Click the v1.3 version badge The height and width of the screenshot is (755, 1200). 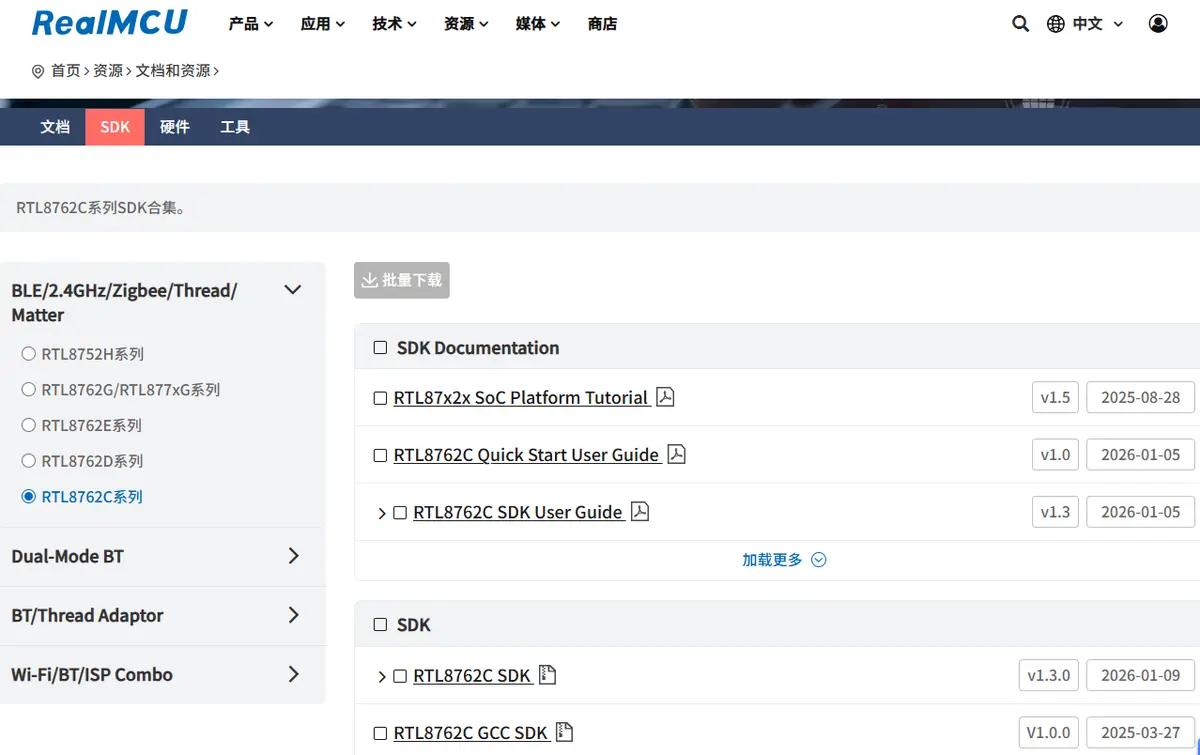[1055, 511]
